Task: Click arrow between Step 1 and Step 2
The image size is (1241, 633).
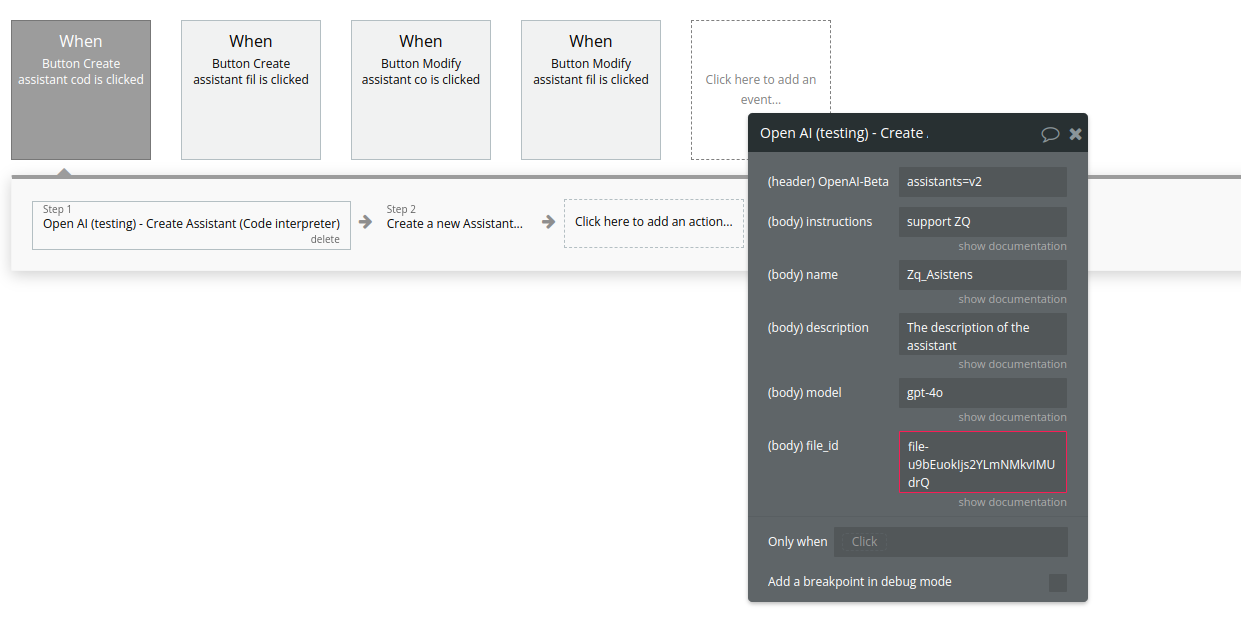Action: coord(366,222)
